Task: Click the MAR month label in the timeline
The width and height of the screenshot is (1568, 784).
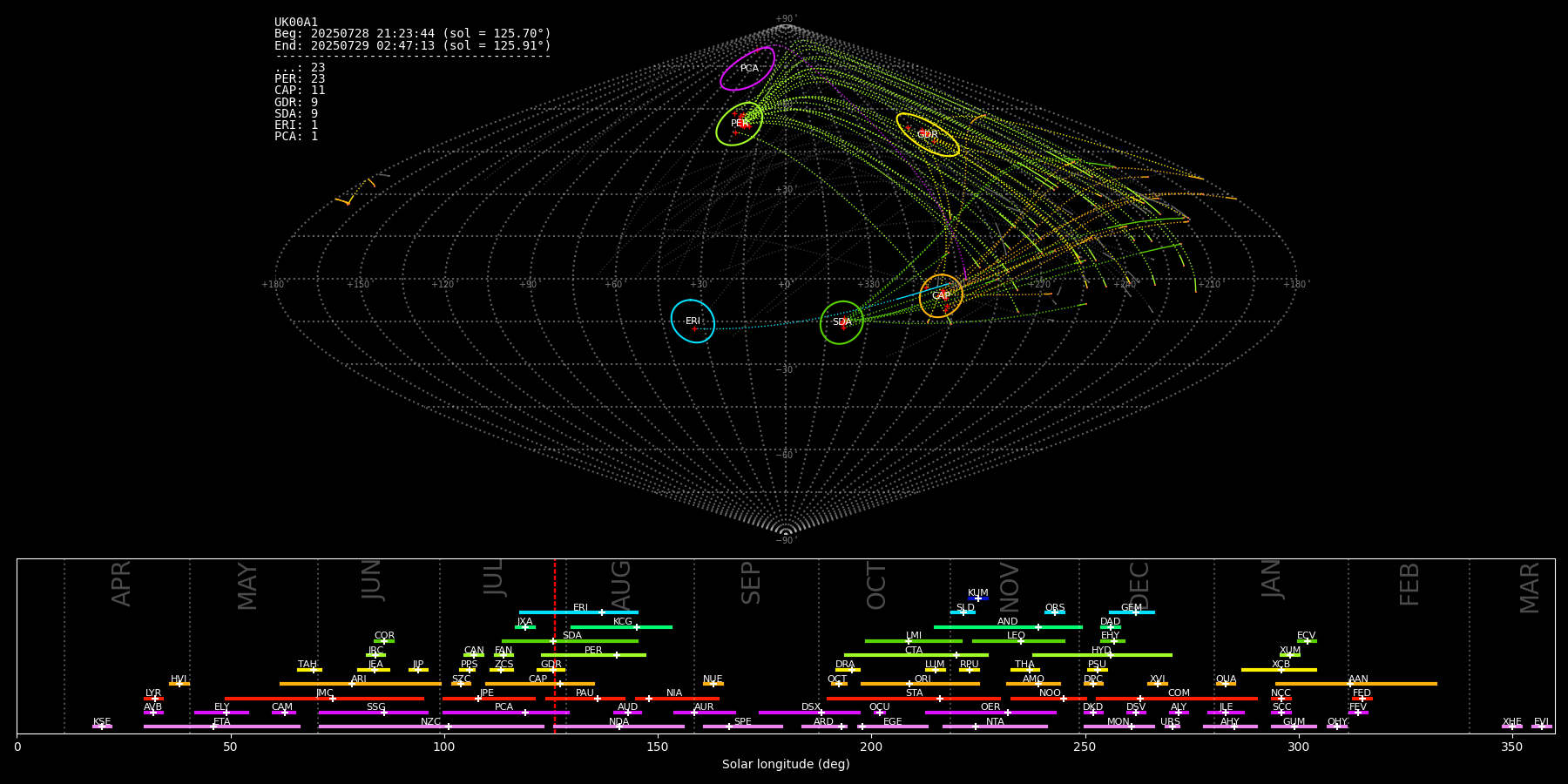Action: click(1530, 588)
